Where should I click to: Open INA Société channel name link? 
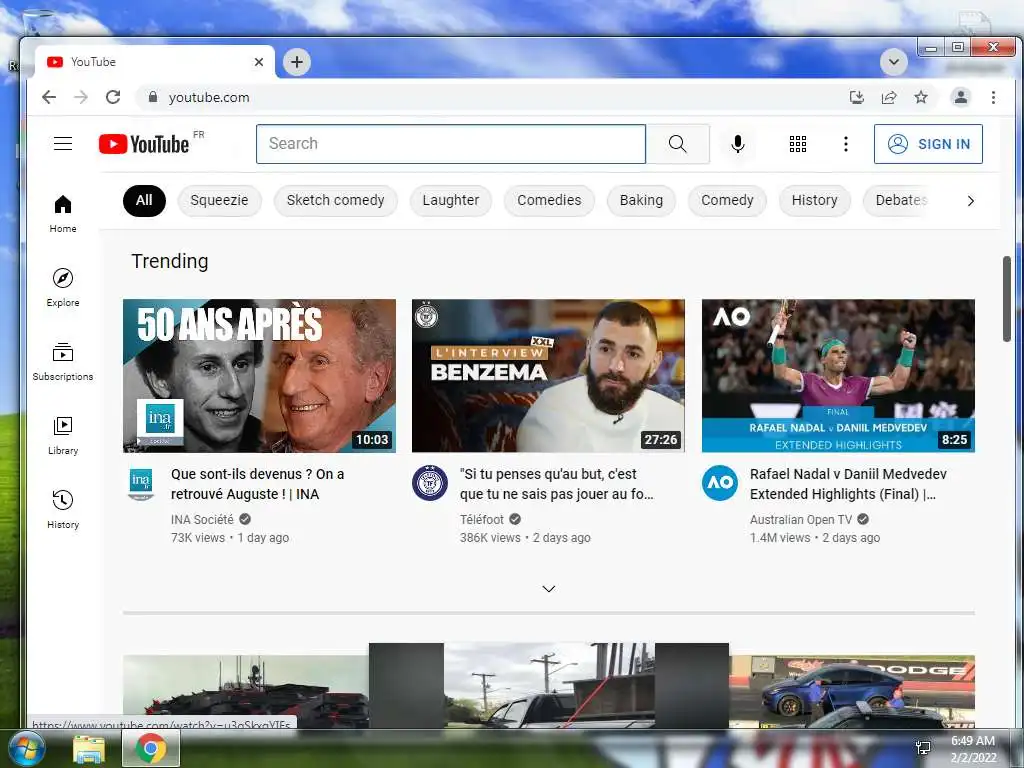click(202, 519)
